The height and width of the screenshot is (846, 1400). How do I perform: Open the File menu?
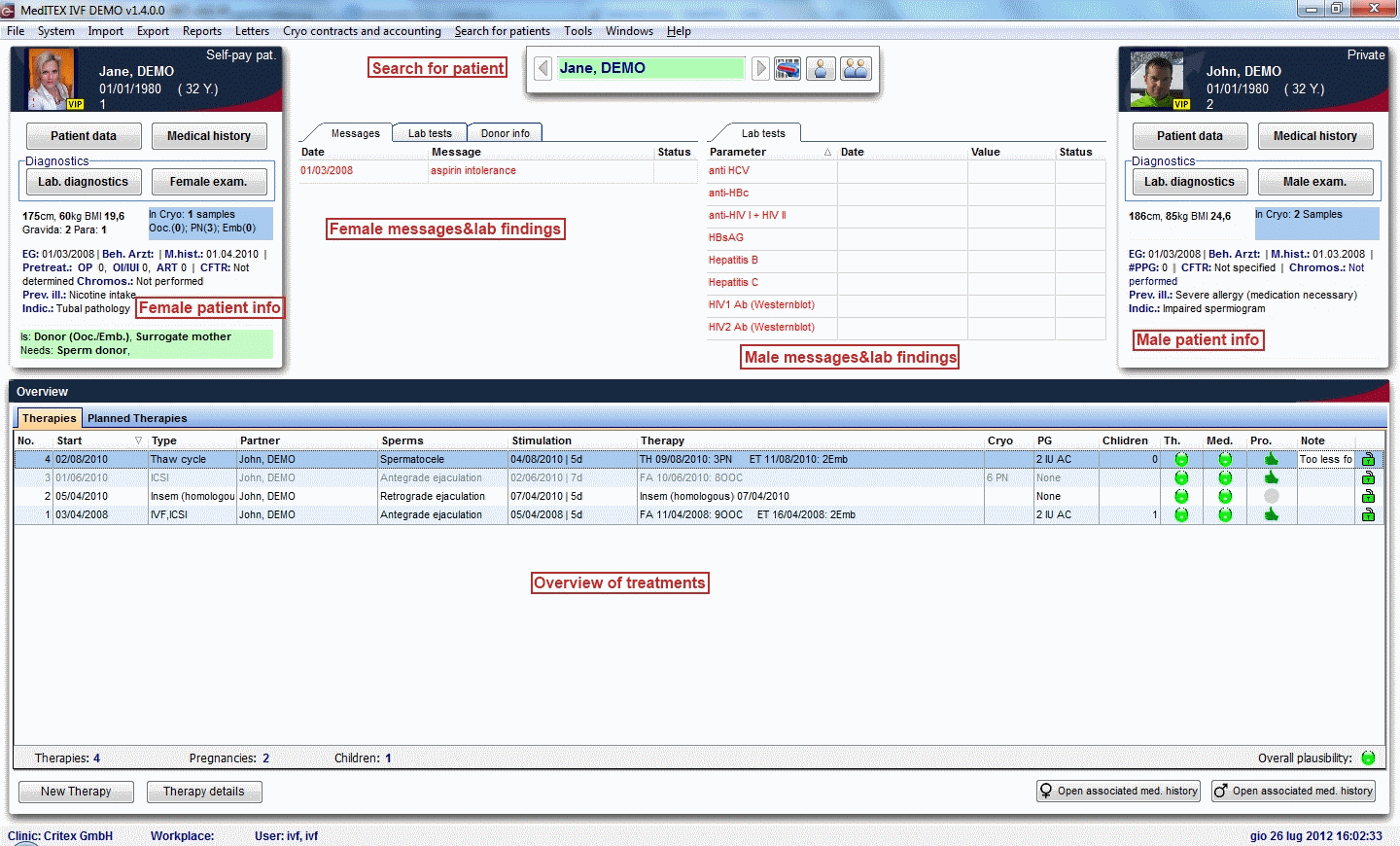tap(16, 31)
